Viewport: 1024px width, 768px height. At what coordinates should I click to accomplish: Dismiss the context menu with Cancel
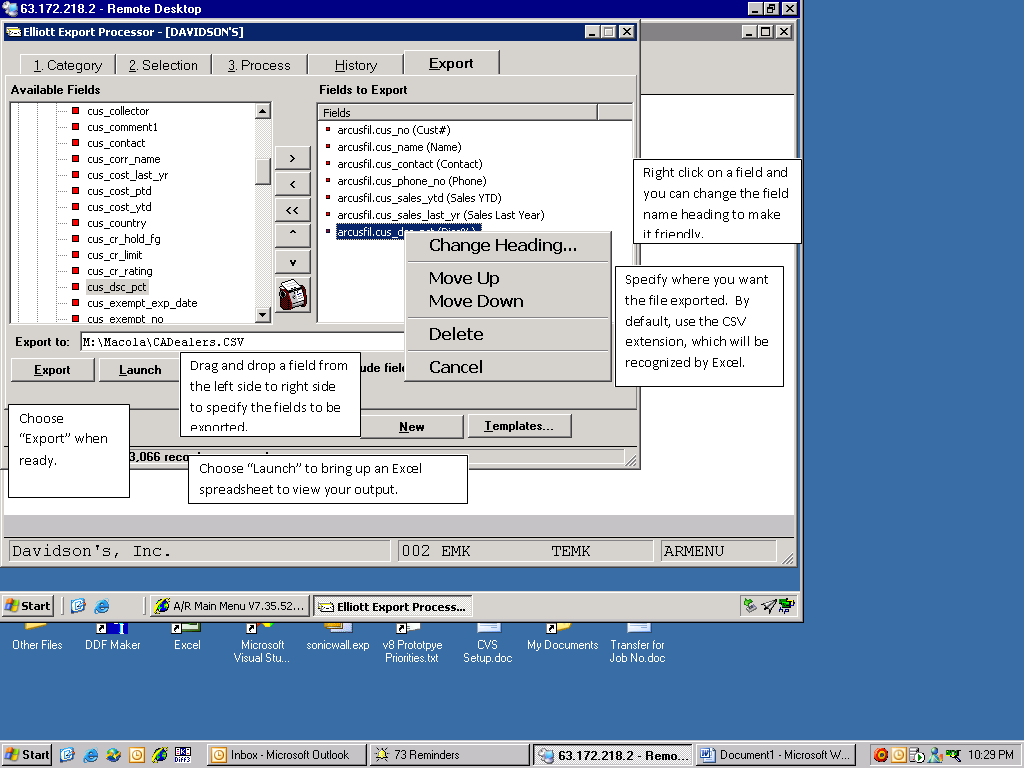[x=456, y=367]
